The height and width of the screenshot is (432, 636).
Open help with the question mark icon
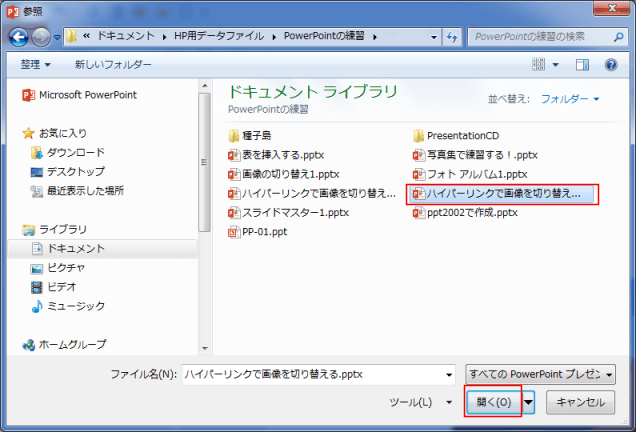pos(611,64)
